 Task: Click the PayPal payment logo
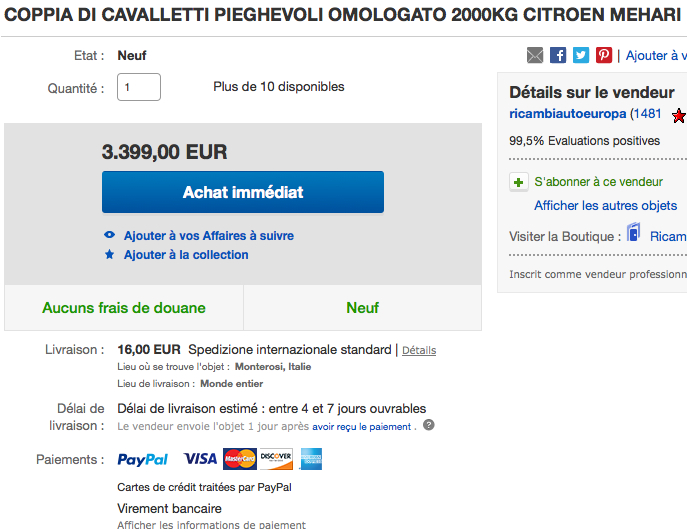click(142, 459)
